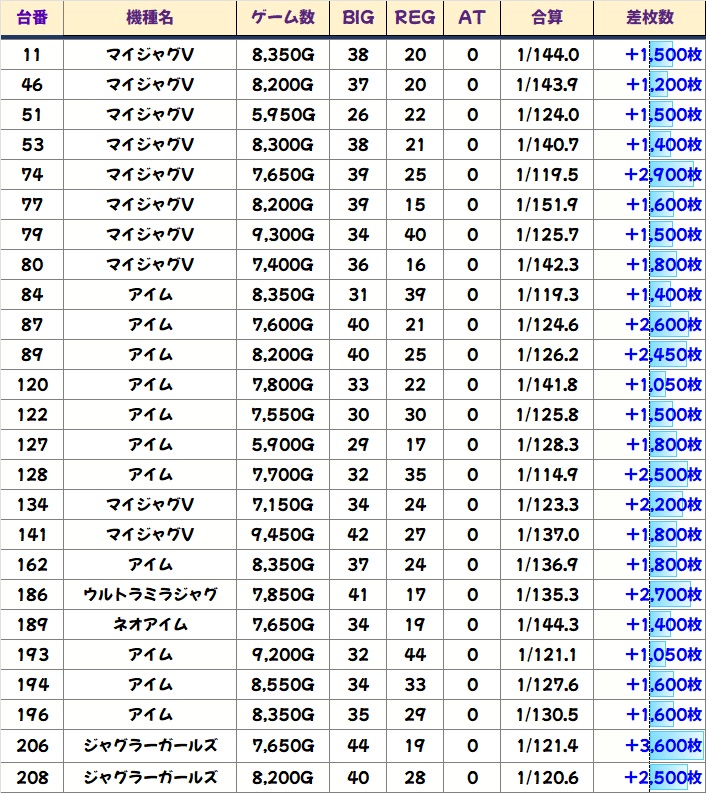The image size is (706, 793).
Task: Click the 1/124.0 combined rate cell
Action: click(x=547, y=115)
